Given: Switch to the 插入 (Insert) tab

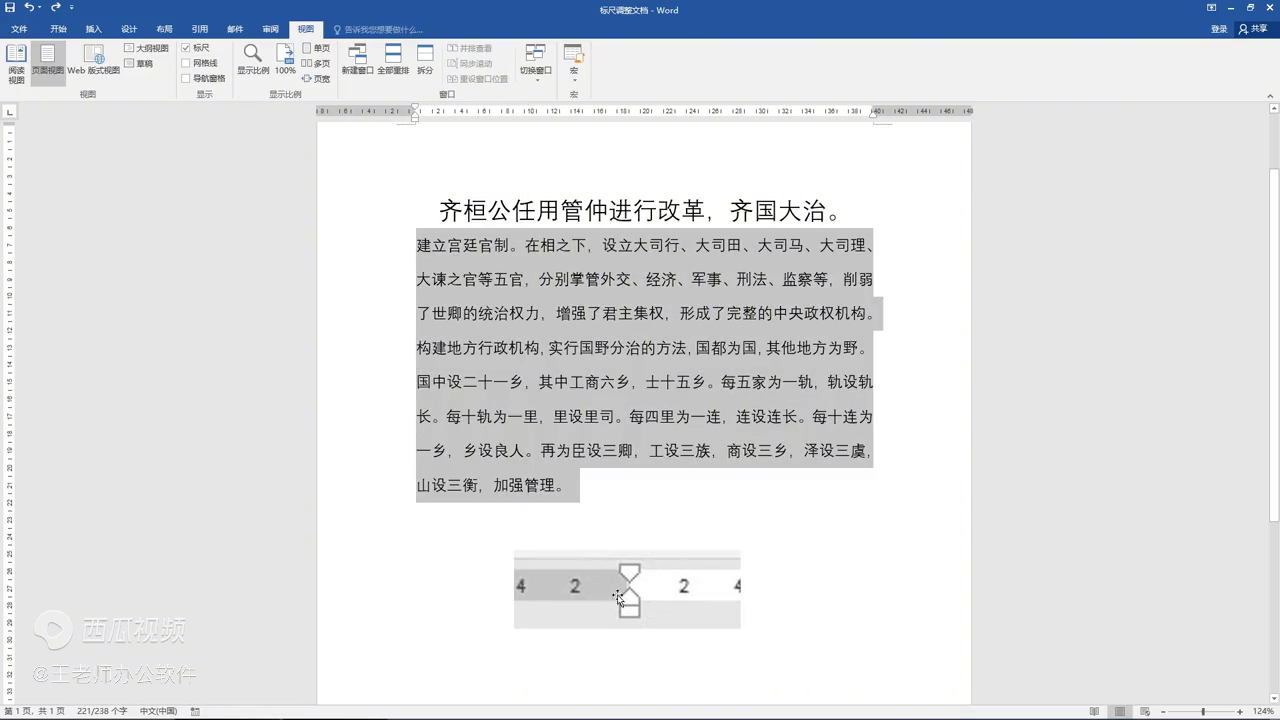Looking at the screenshot, I should pos(94,29).
